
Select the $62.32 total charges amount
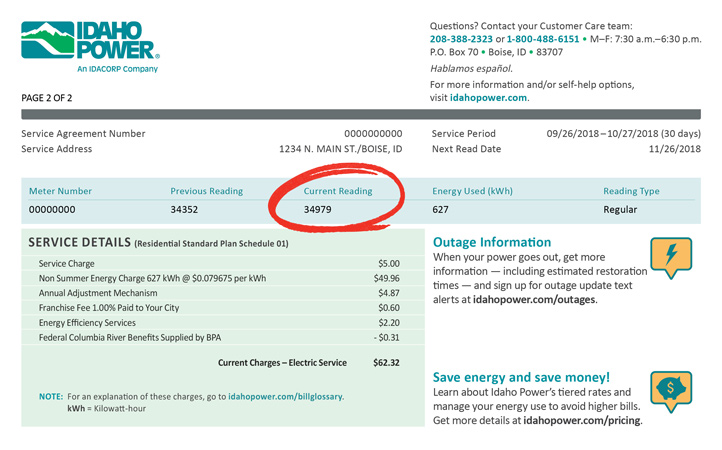coord(386,363)
